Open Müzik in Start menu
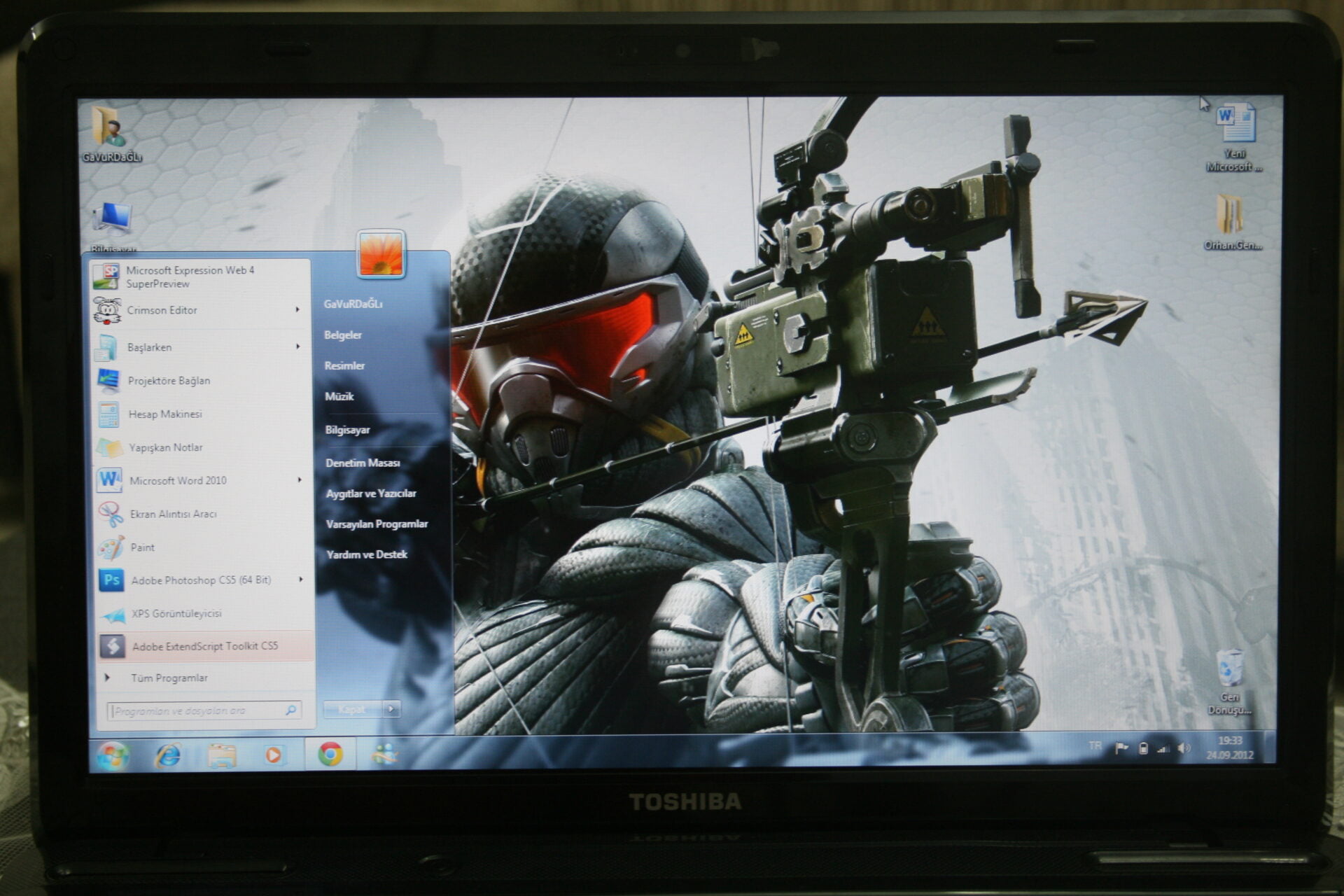1344x896 pixels. point(339,397)
